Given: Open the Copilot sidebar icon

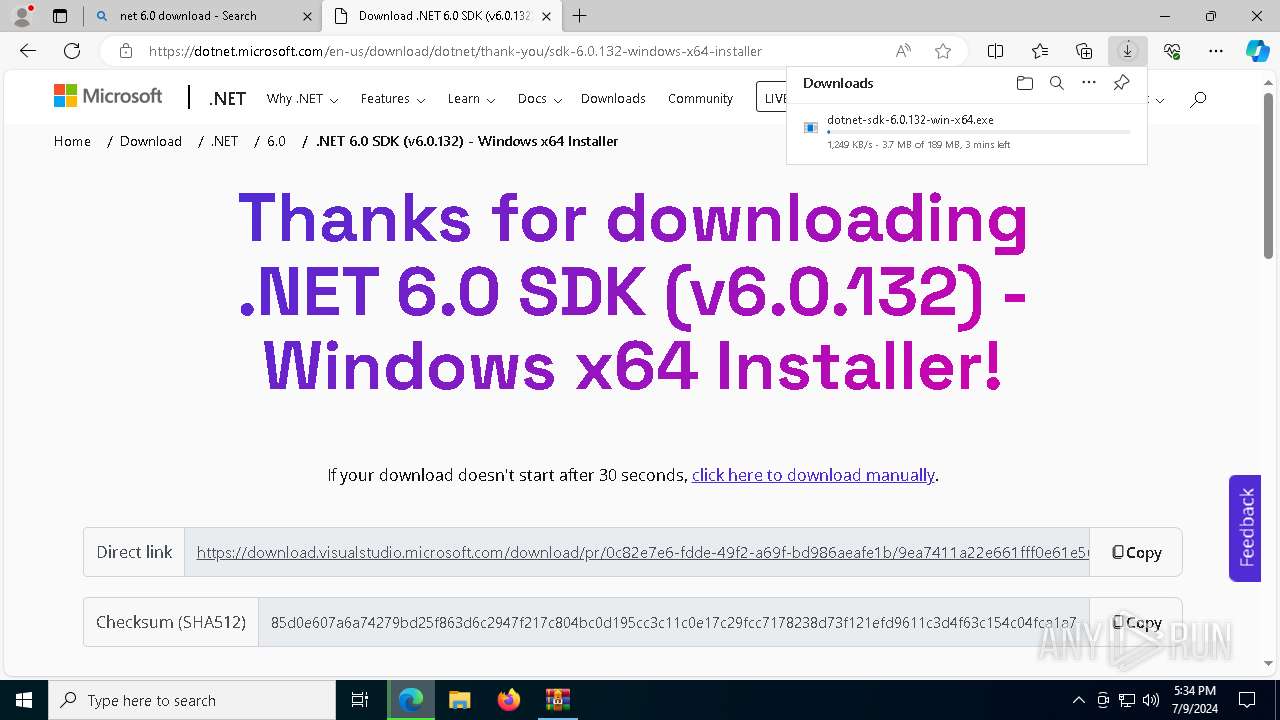Looking at the screenshot, I should [x=1257, y=51].
